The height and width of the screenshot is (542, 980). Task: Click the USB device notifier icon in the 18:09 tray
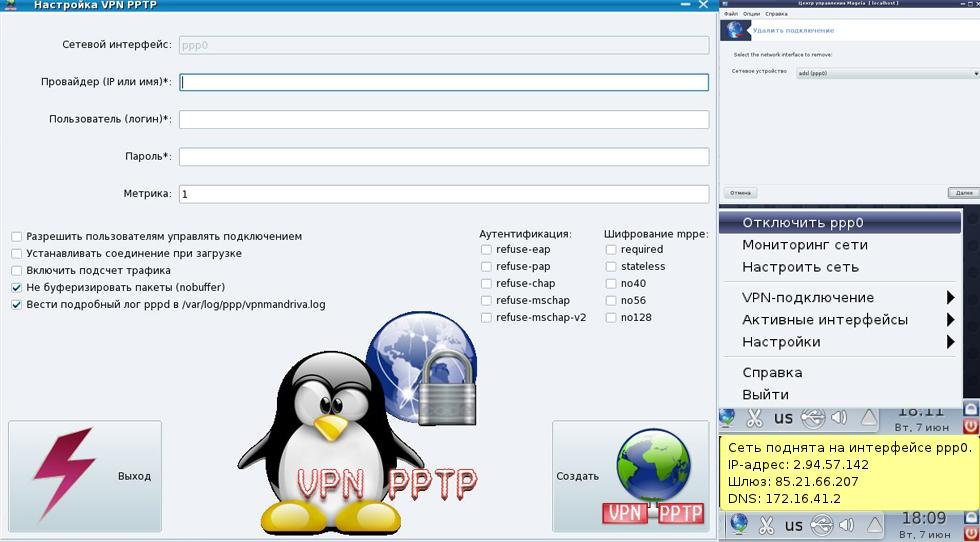coord(822,524)
